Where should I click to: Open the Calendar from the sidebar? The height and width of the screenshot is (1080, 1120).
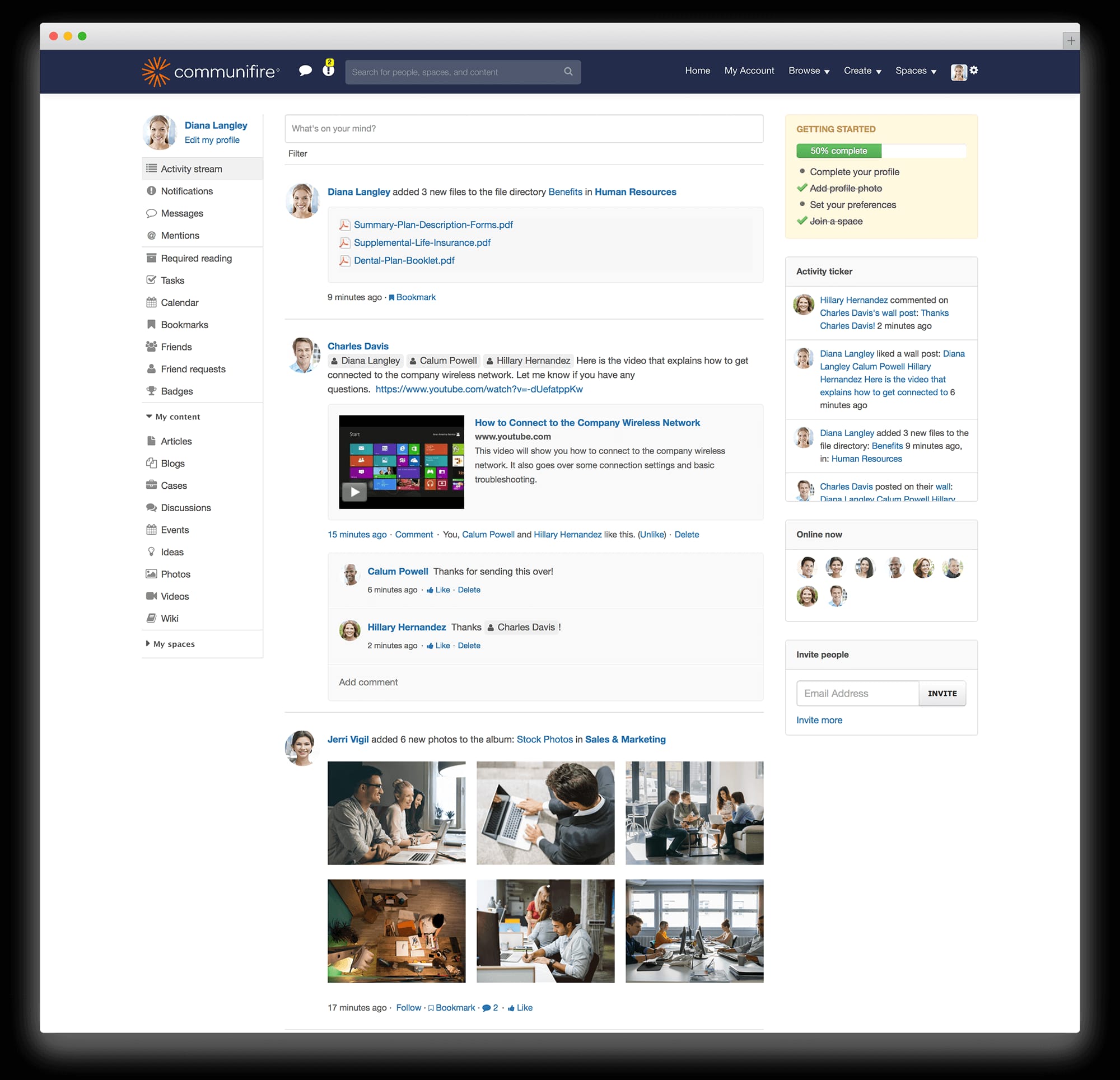(x=180, y=302)
